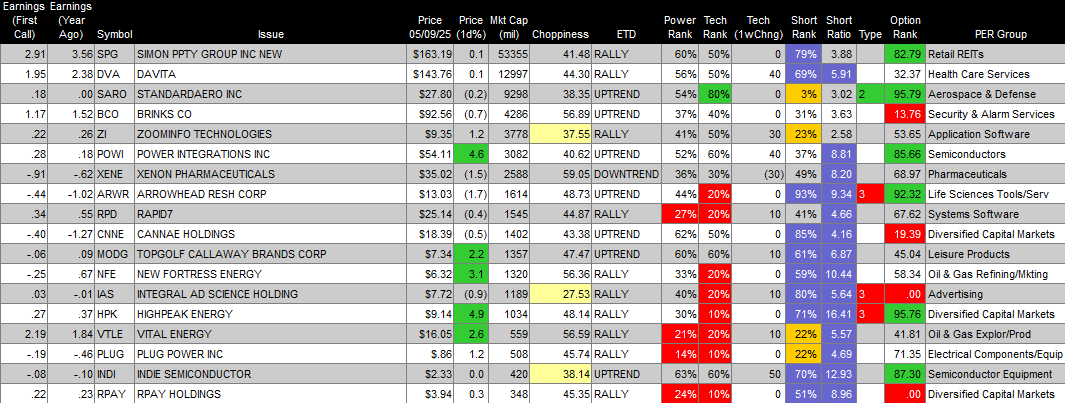Viewport: 1065px width, 403px height.
Task: Select the 12.93 Short Ratio cell
Action: pyautogui.click(x=839, y=374)
